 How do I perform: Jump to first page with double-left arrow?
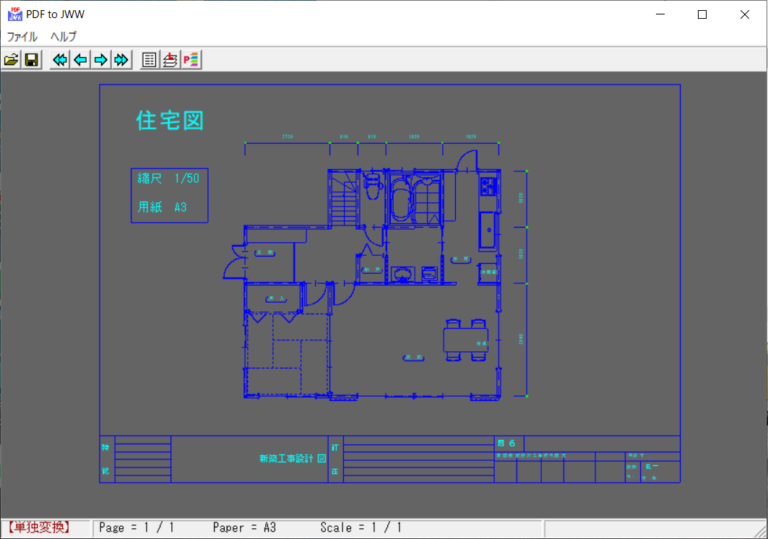click(60, 60)
